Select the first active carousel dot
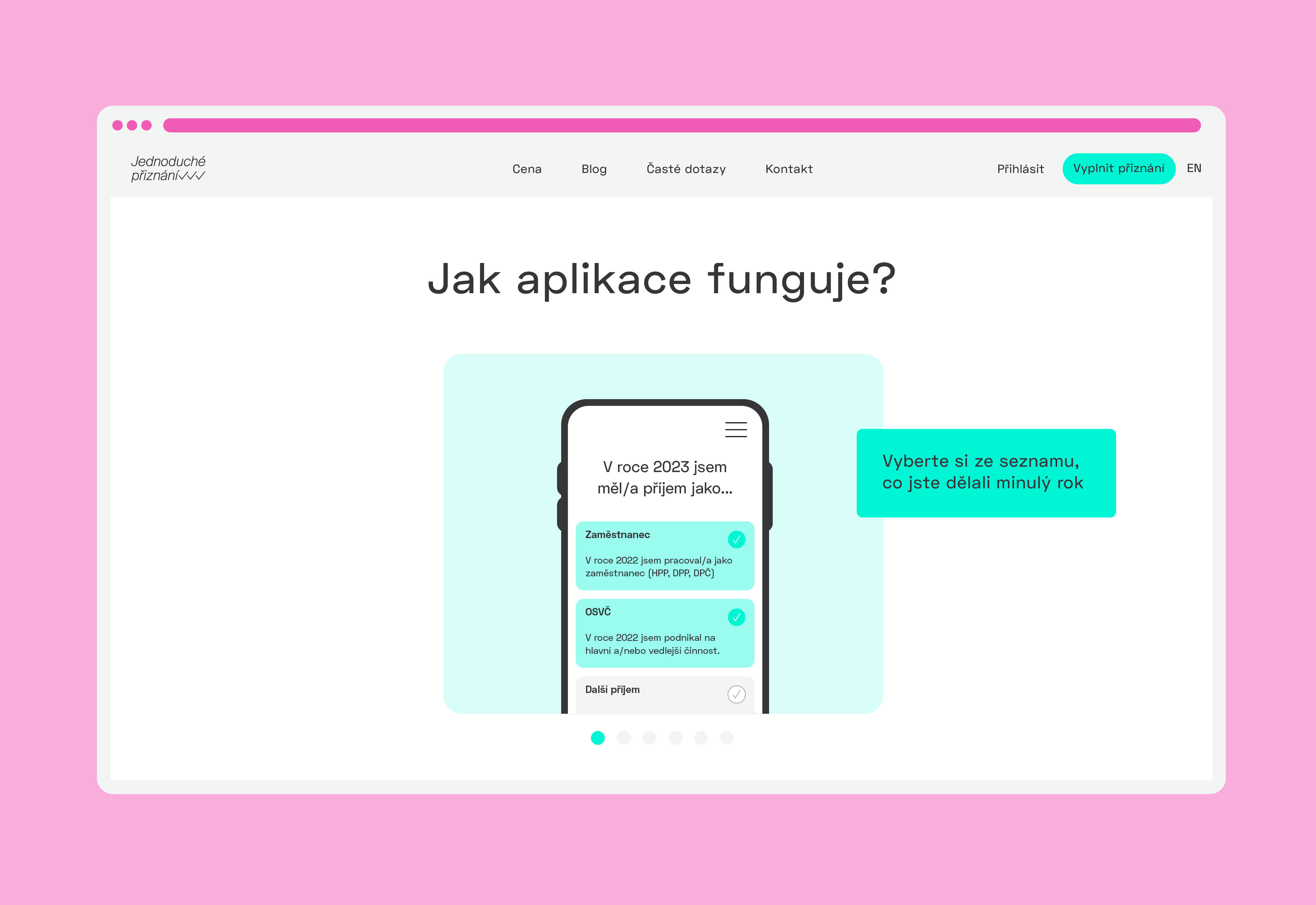 598,738
